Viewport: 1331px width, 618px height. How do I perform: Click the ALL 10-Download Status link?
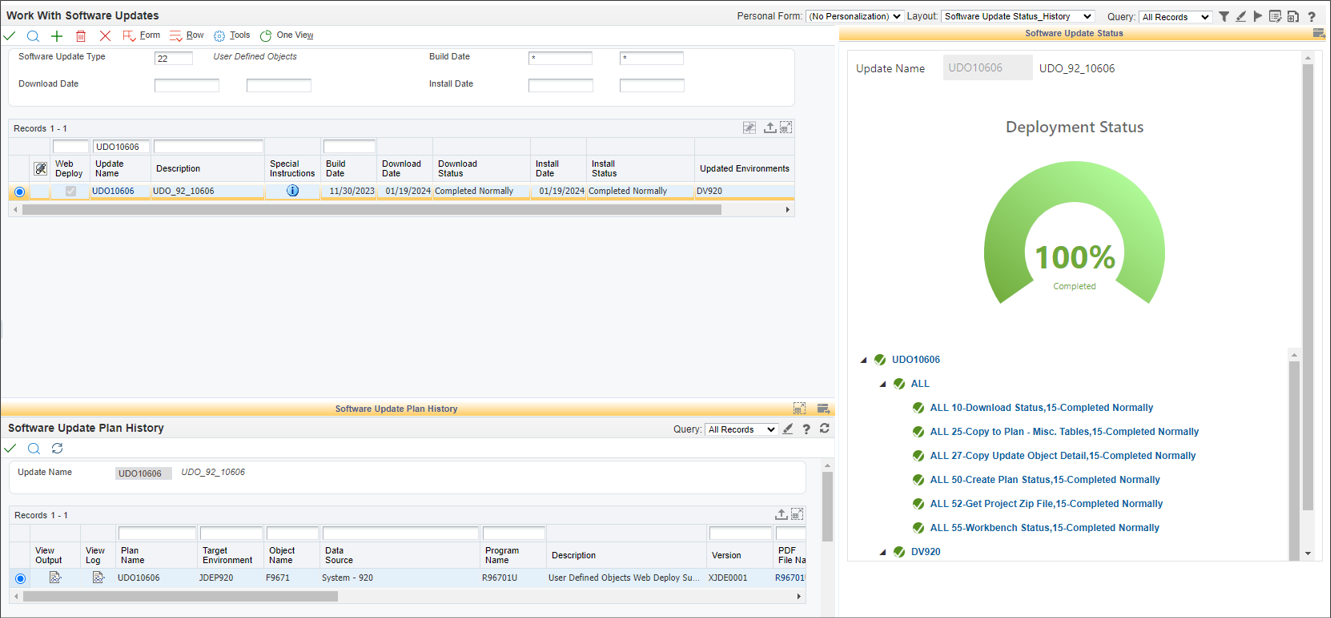pos(1041,408)
